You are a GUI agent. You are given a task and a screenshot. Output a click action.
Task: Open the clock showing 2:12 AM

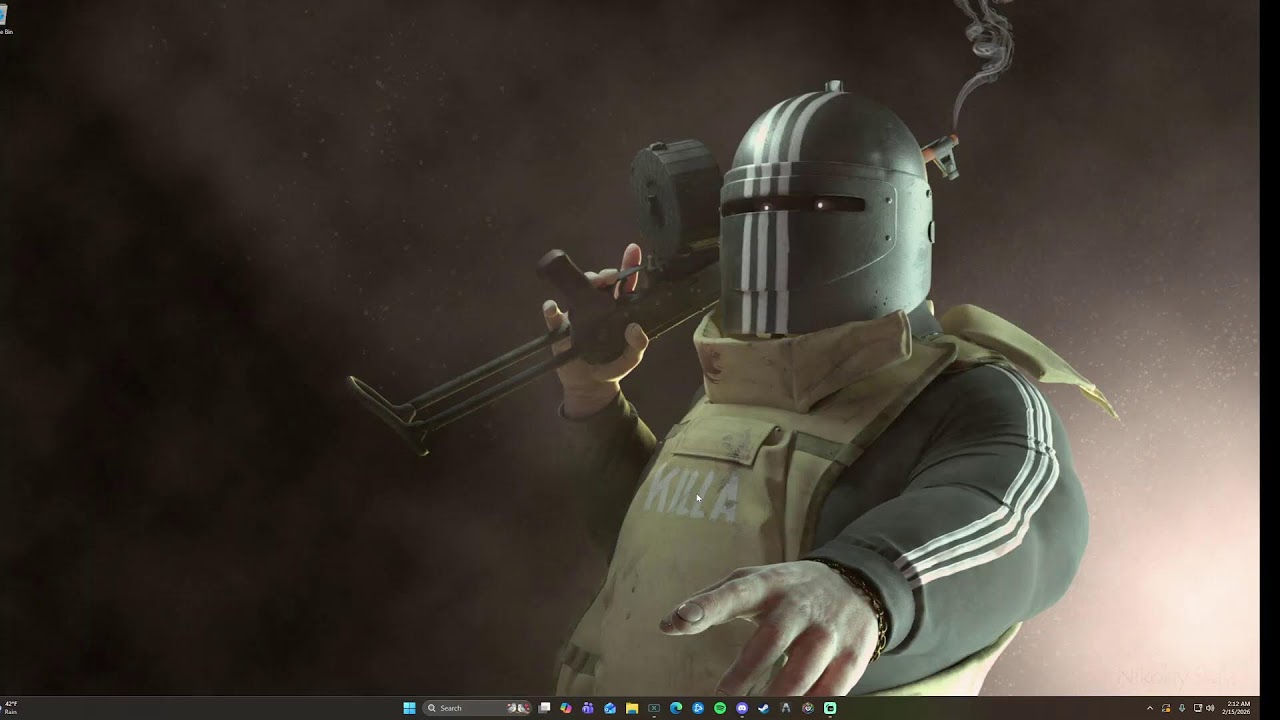1238,708
